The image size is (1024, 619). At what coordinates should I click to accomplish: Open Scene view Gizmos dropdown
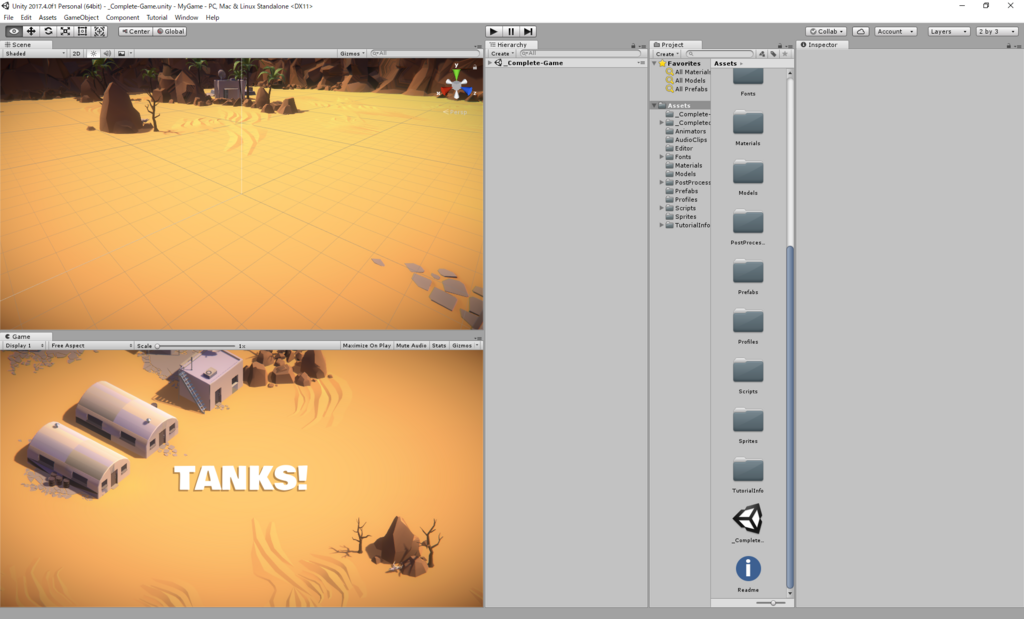[352, 54]
